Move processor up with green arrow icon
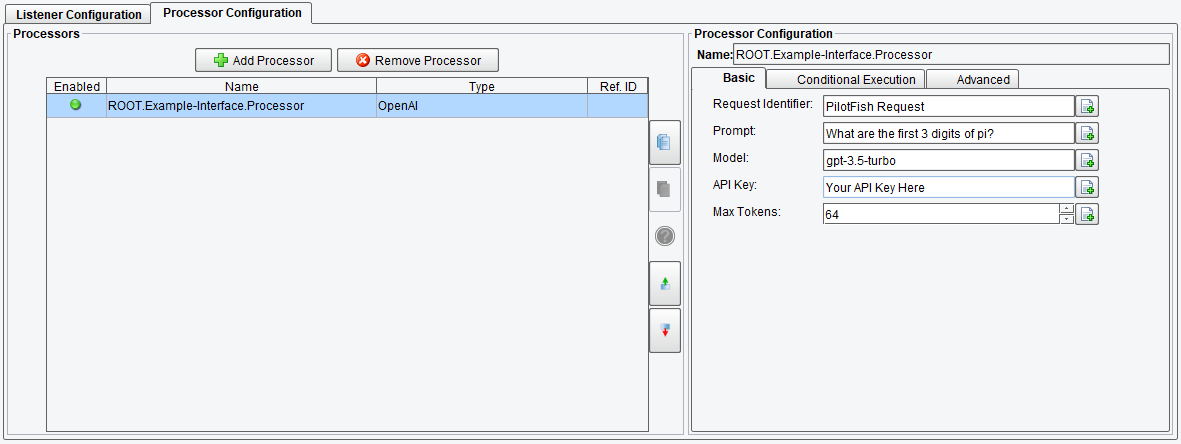Image resolution: width=1181 pixels, height=444 pixels. [x=664, y=283]
